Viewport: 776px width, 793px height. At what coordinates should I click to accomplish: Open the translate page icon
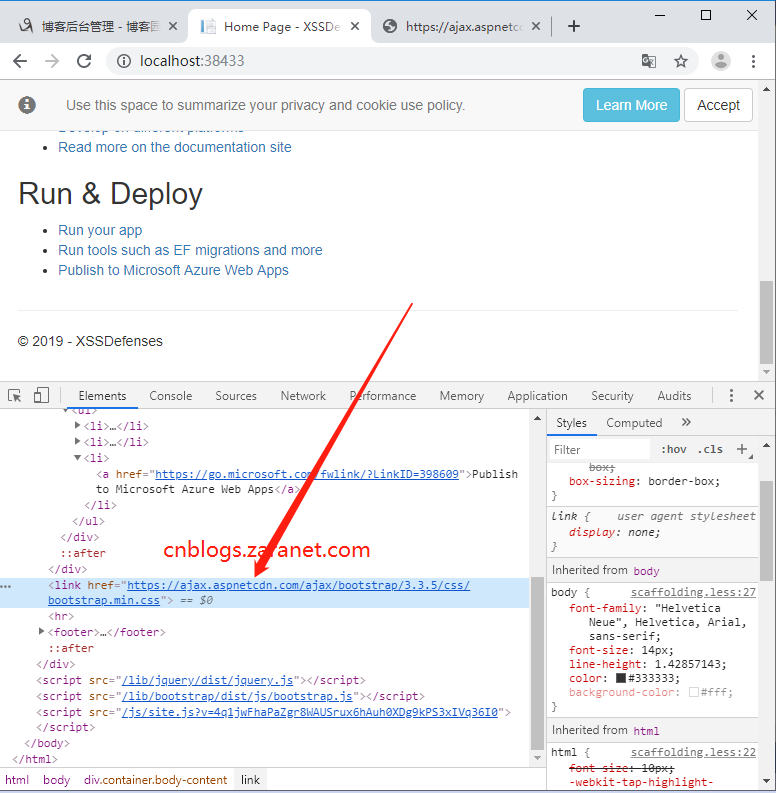pyautogui.click(x=649, y=61)
